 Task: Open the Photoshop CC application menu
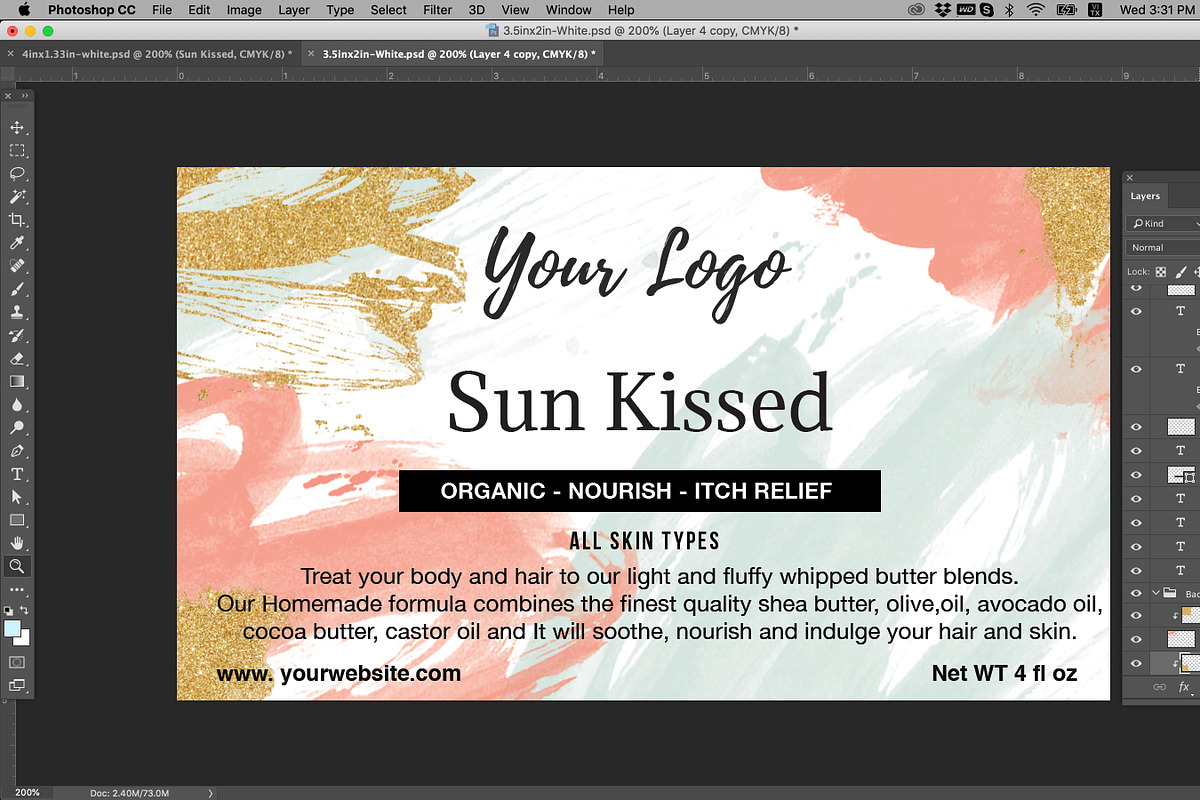pos(92,10)
